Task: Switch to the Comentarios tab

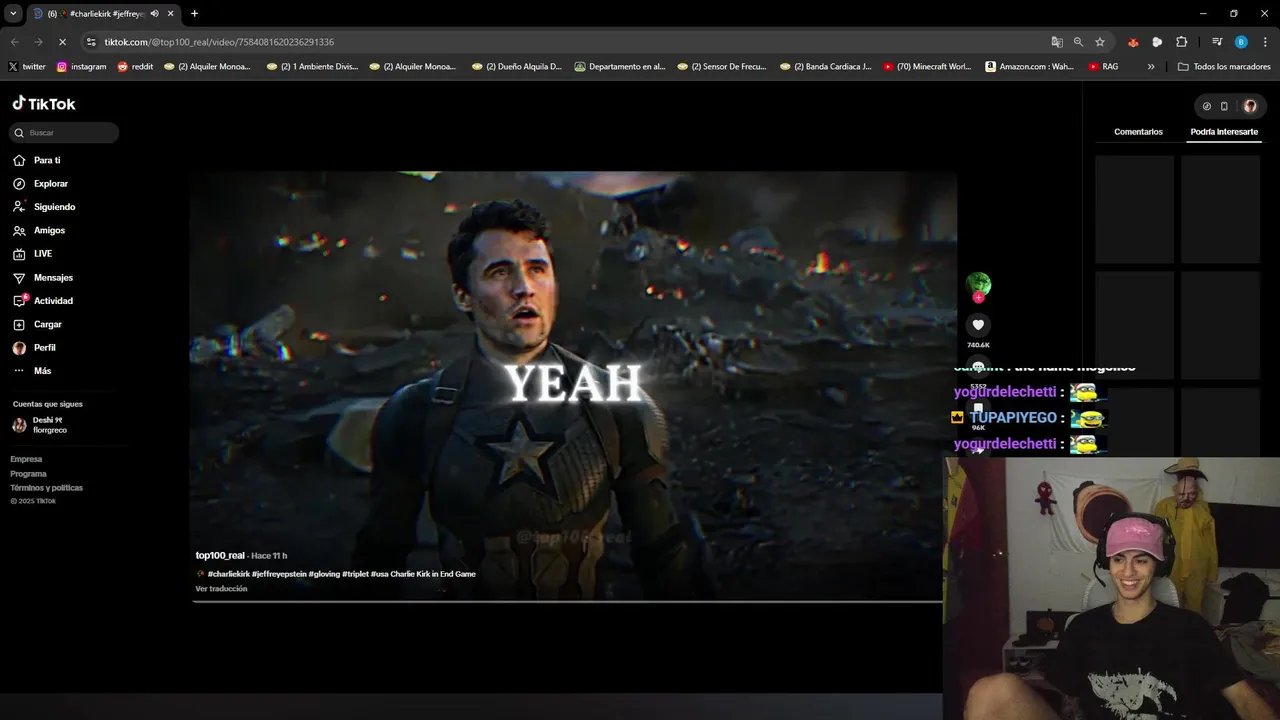Action: pyautogui.click(x=1138, y=132)
